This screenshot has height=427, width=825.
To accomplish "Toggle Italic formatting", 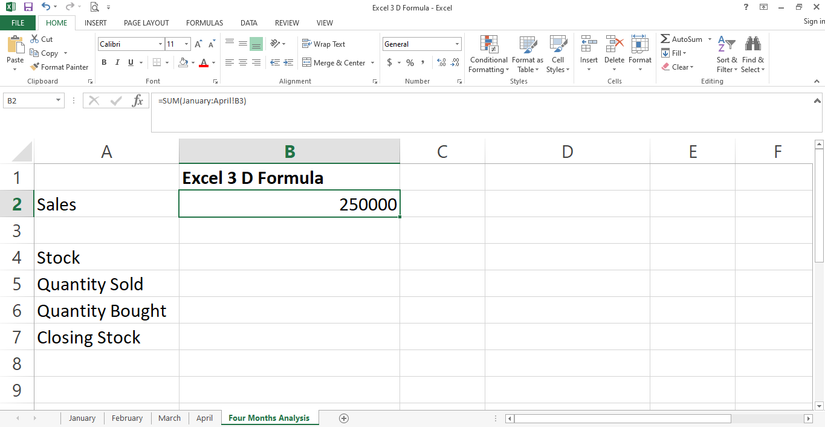I will coord(117,63).
